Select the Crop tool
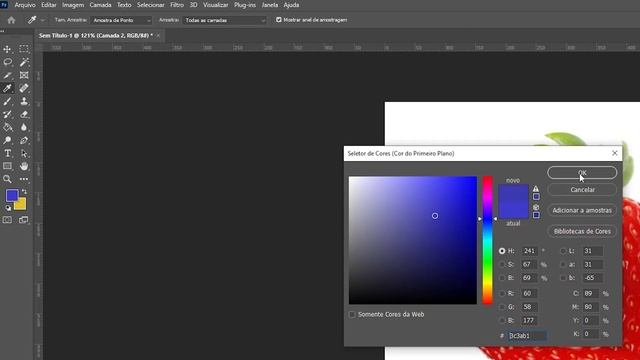The image size is (640, 360). coord(7,75)
